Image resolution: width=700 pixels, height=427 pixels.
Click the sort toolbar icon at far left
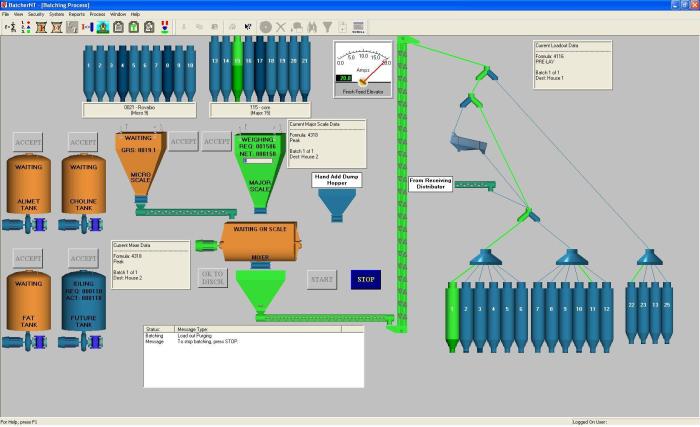pyautogui.click(x=10, y=27)
